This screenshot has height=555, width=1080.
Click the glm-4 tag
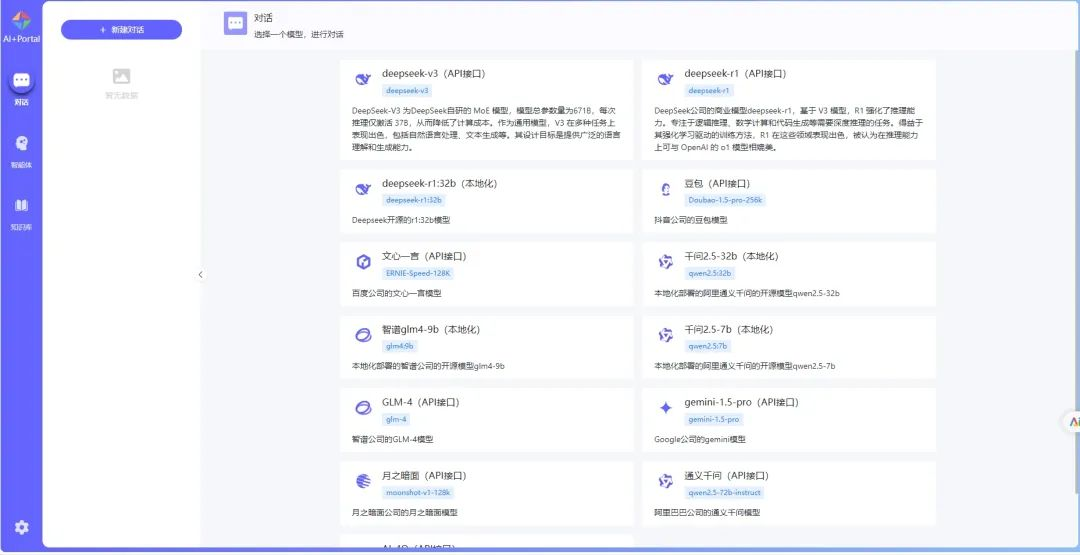point(396,419)
